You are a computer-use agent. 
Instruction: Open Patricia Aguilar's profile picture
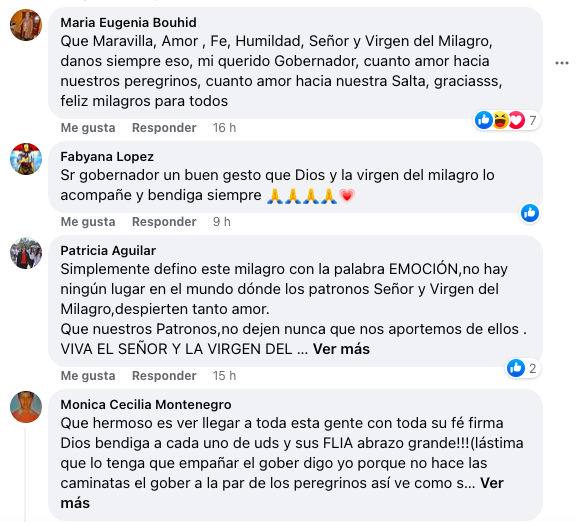click(x=26, y=253)
